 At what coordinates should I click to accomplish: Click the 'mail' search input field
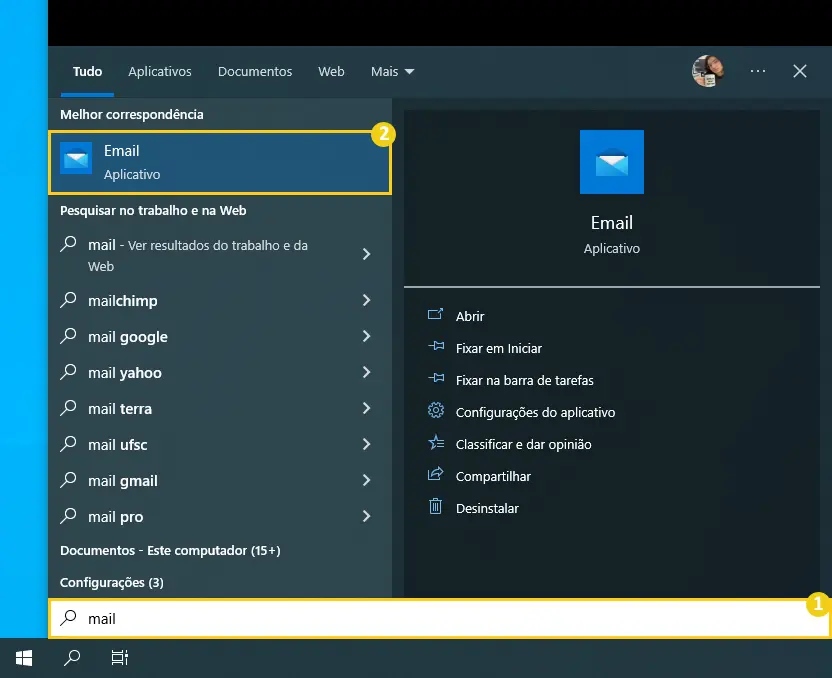click(x=439, y=619)
